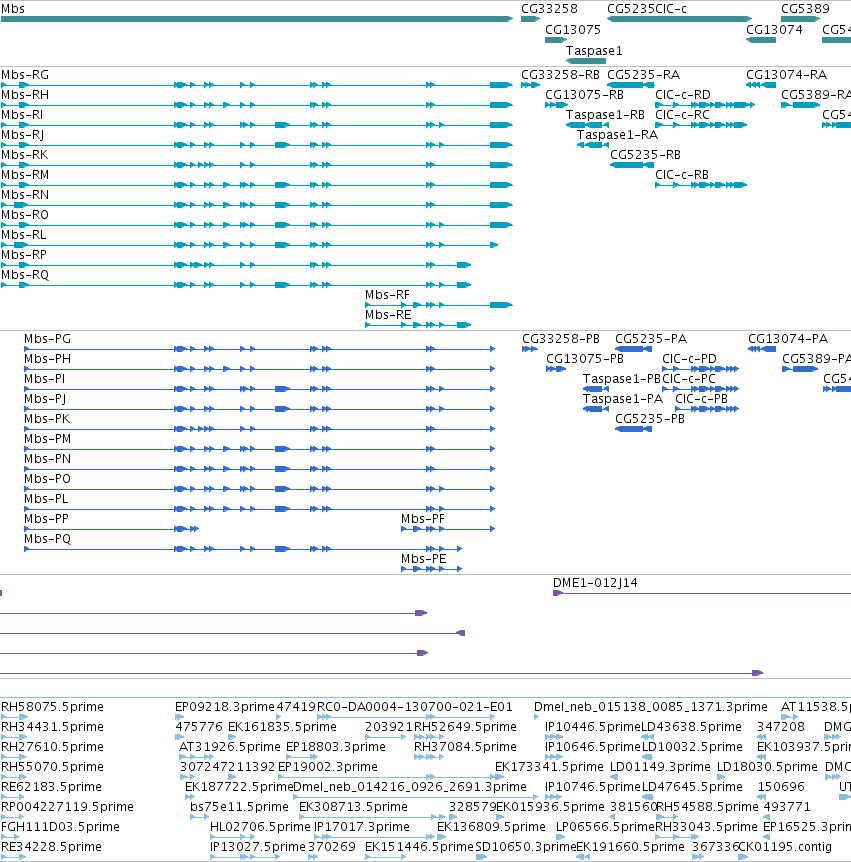Select protein Mbs-PO label
Image resolution: width=851 pixels, height=862 pixels.
47,479
